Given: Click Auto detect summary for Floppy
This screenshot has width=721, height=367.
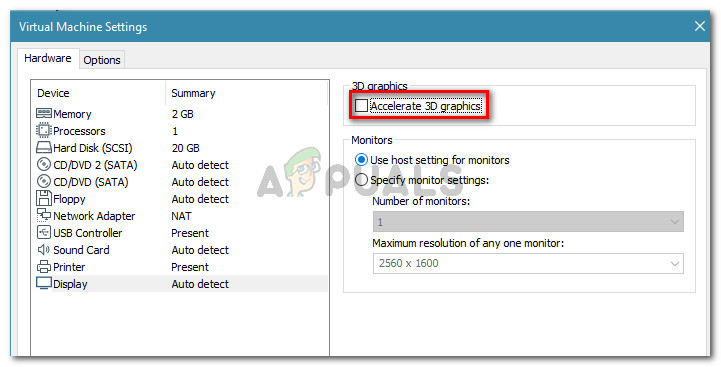Looking at the screenshot, I should [200, 199].
